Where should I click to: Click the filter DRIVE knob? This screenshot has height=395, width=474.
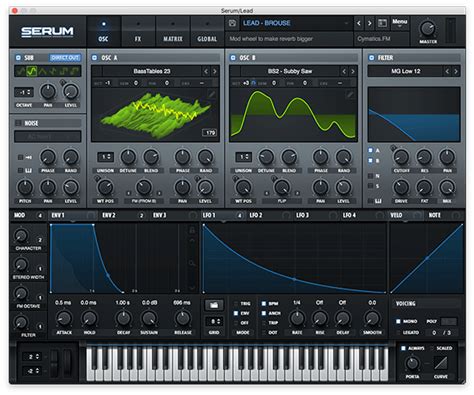tap(401, 187)
